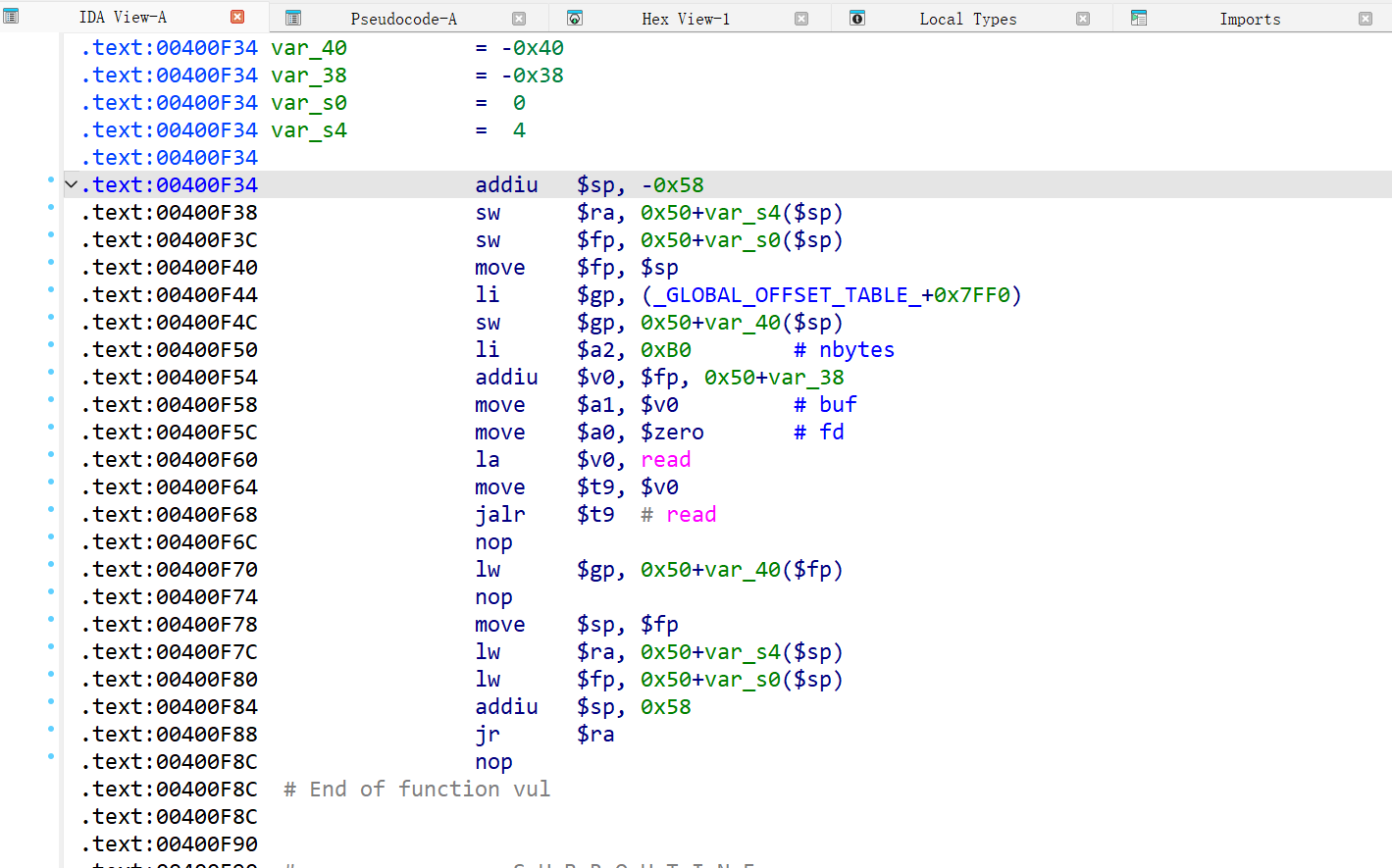1392x868 pixels.
Task: Select the var_s0 definition name
Action: click(309, 103)
